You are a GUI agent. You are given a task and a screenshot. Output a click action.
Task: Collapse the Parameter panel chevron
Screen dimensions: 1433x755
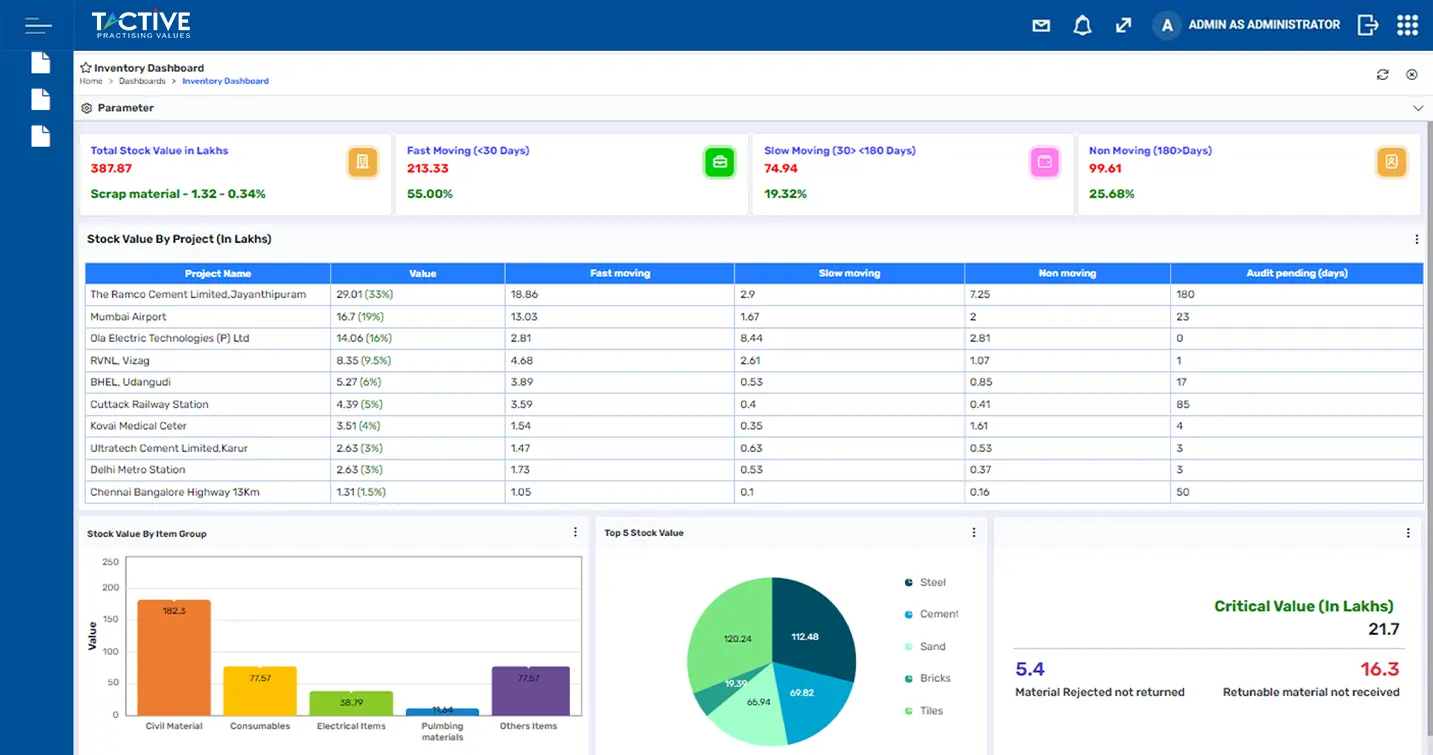(1417, 107)
